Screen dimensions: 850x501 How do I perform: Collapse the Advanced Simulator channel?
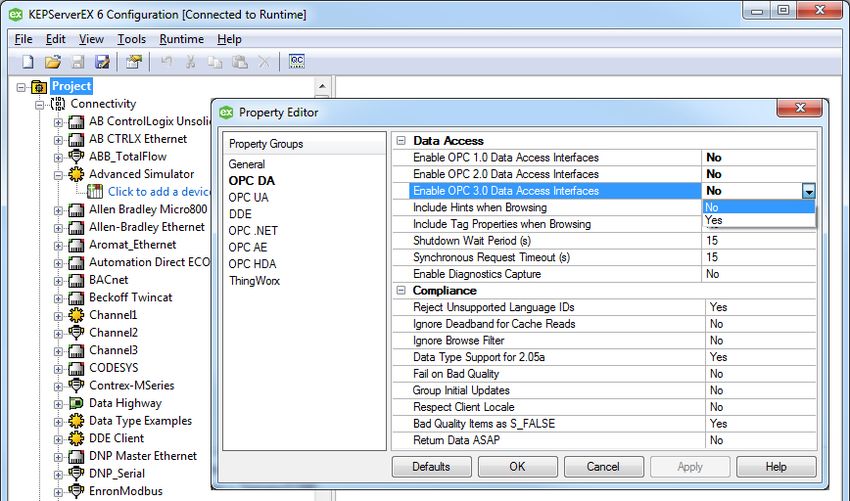tap(58, 175)
